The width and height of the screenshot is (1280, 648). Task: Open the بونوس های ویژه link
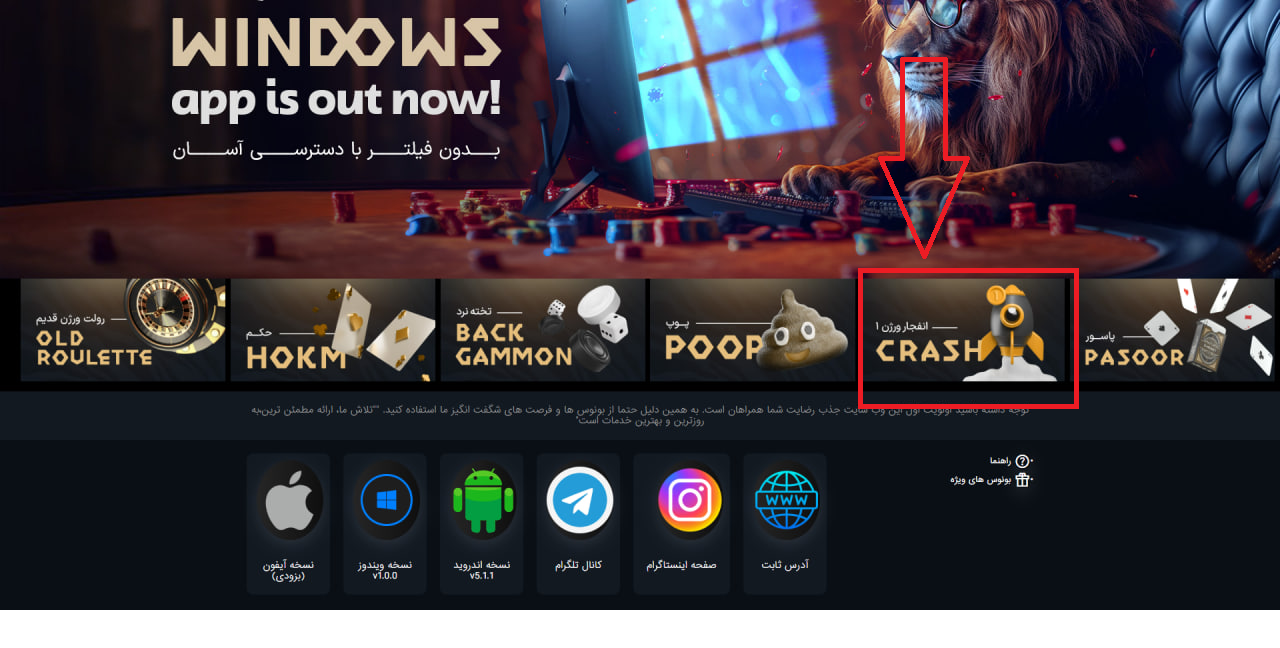pos(980,480)
